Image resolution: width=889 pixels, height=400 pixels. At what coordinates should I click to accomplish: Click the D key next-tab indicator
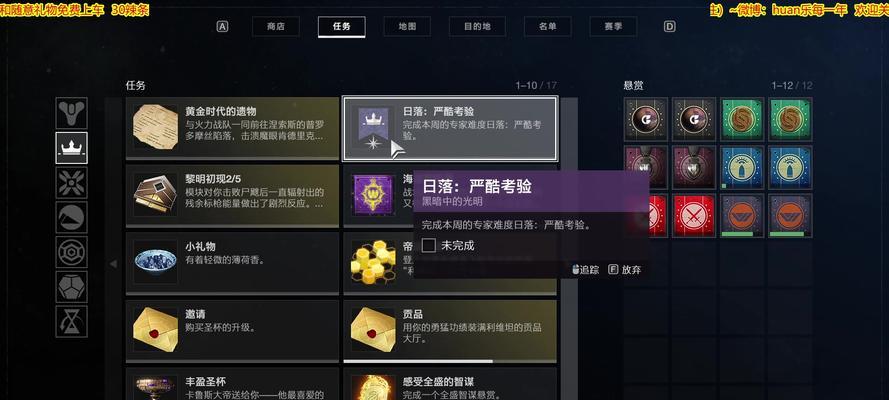coord(670,27)
